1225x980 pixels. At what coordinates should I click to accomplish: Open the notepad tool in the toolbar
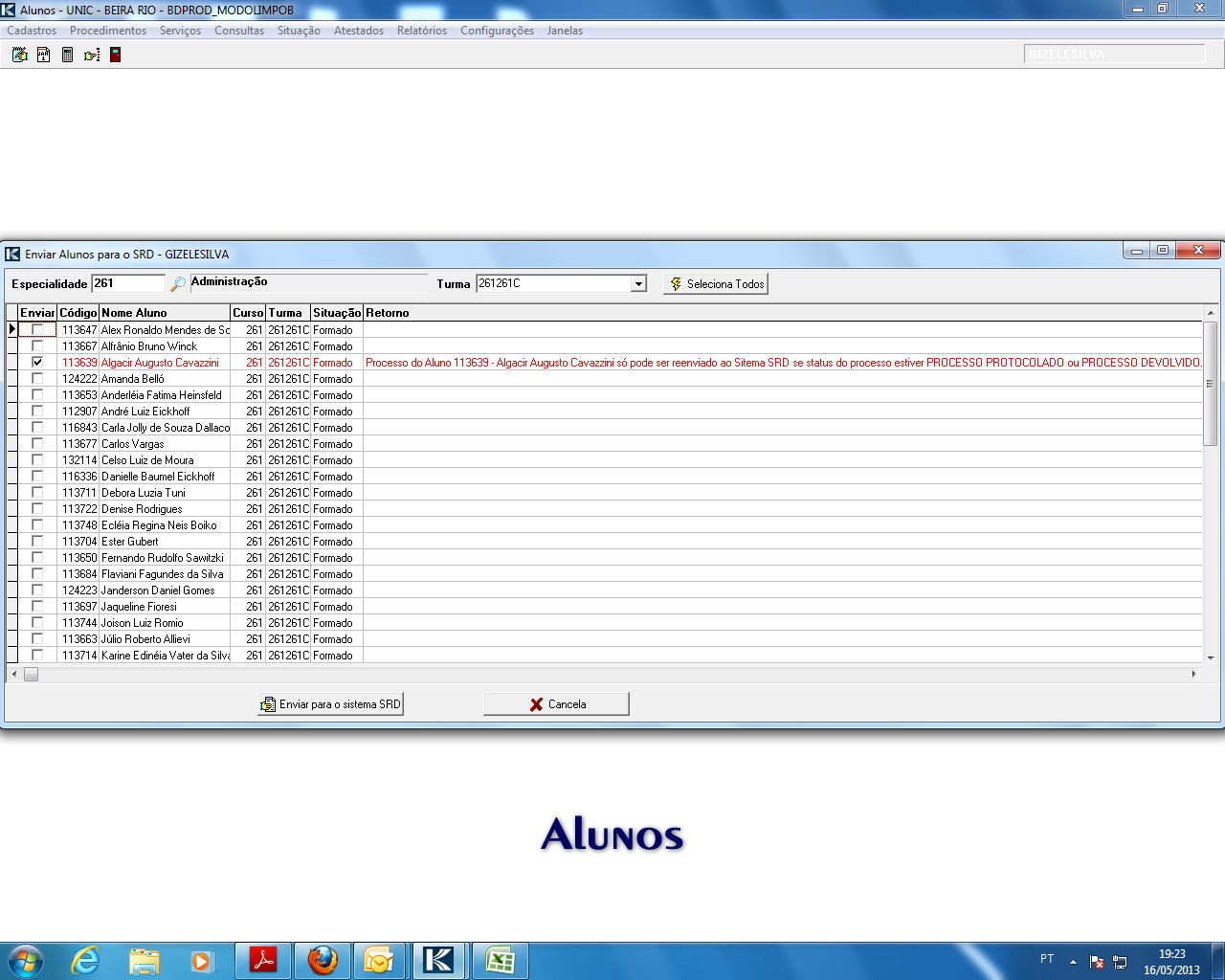point(19,55)
